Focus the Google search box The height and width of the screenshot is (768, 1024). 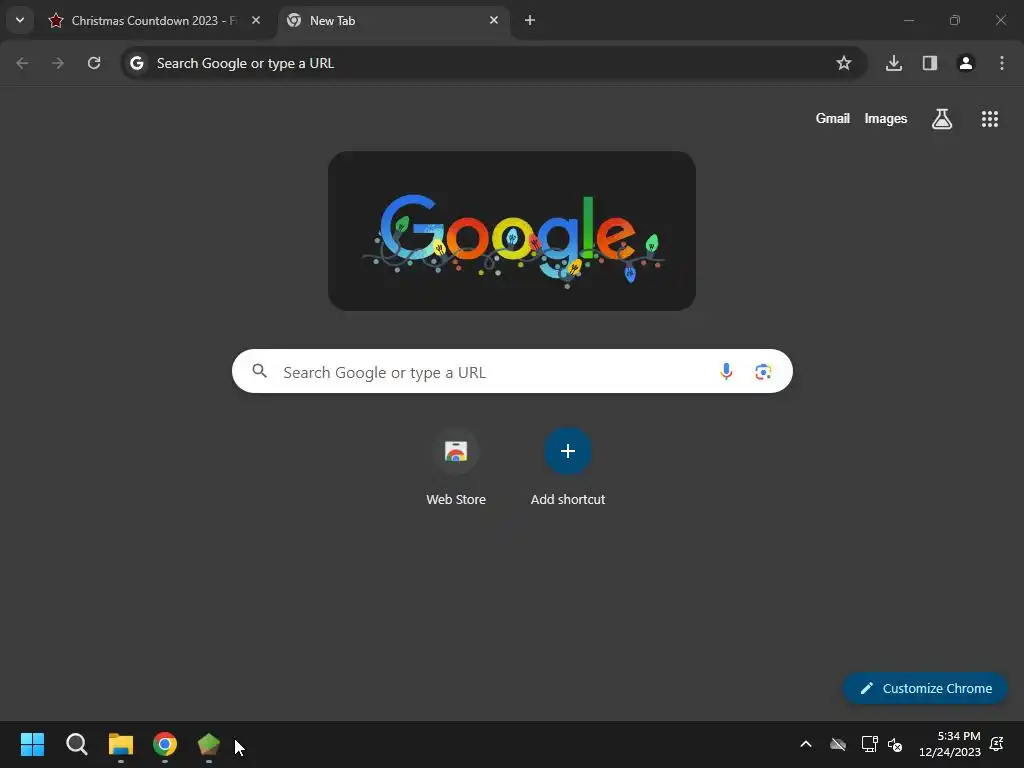pyautogui.click(x=512, y=371)
